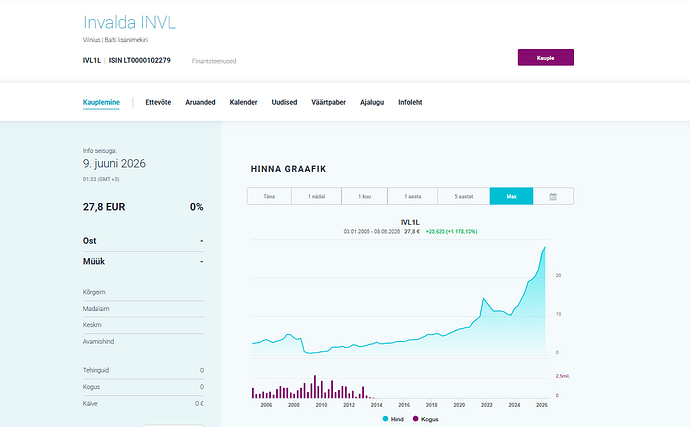Screen dimensions: 690x427
Task: Select the 1 nädal chart range
Action: [x=316, y=196]
